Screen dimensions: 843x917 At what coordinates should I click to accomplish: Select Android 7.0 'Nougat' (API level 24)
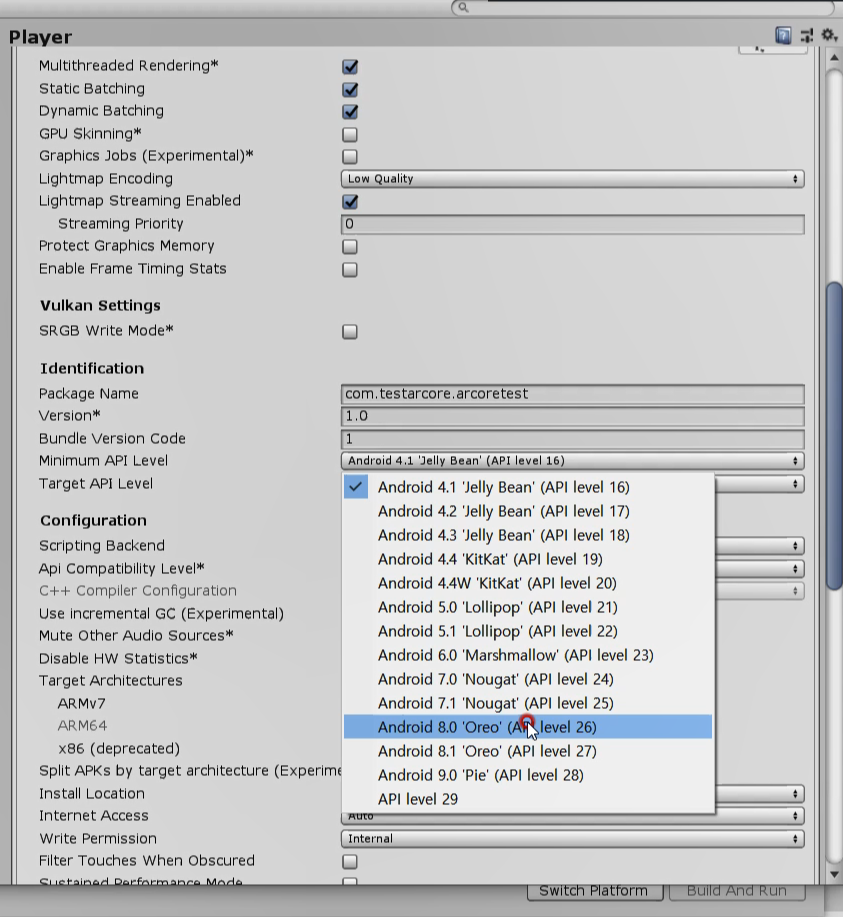[x=528, y=679]
